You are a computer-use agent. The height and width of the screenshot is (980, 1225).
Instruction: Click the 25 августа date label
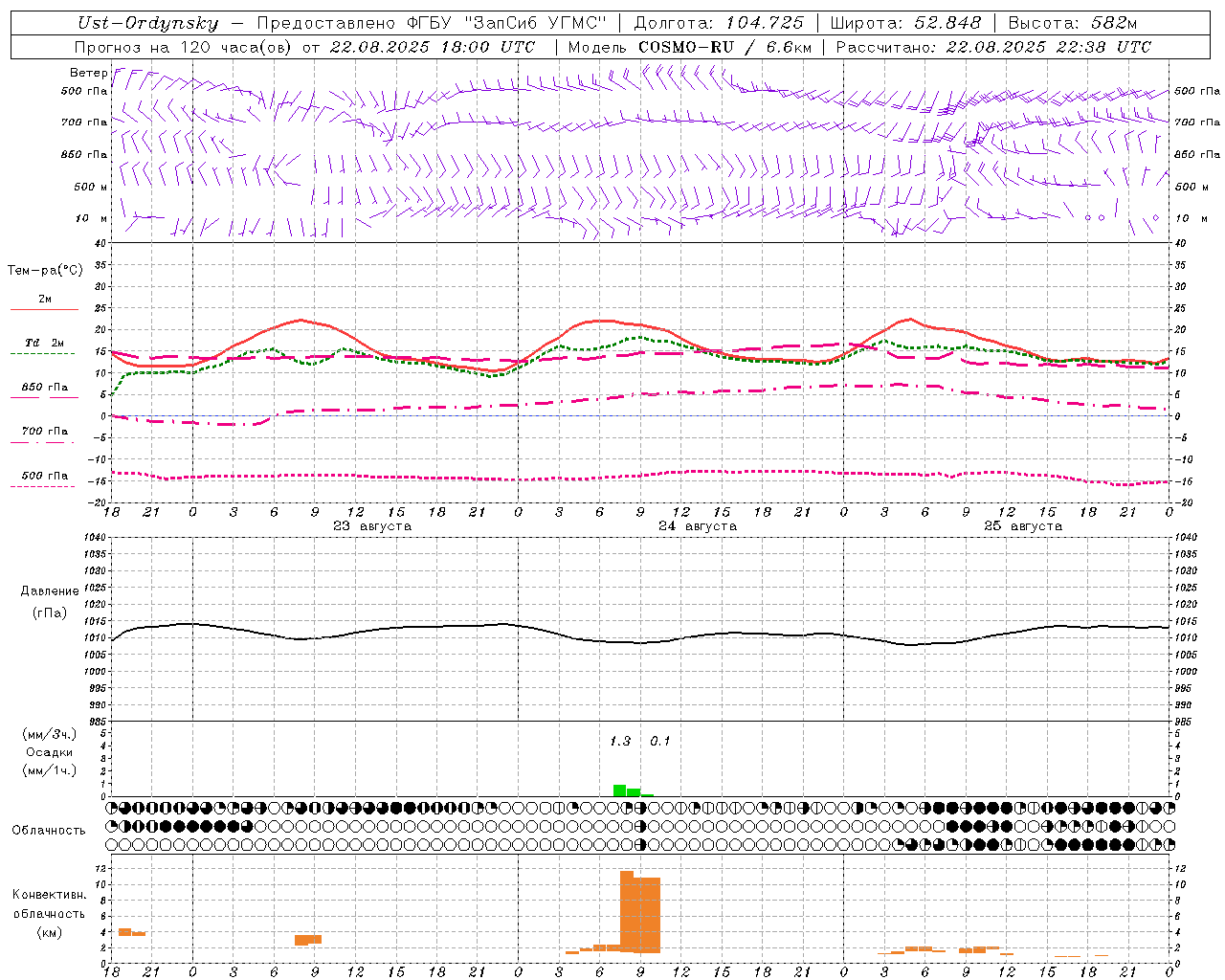[x=1023, y=526]
